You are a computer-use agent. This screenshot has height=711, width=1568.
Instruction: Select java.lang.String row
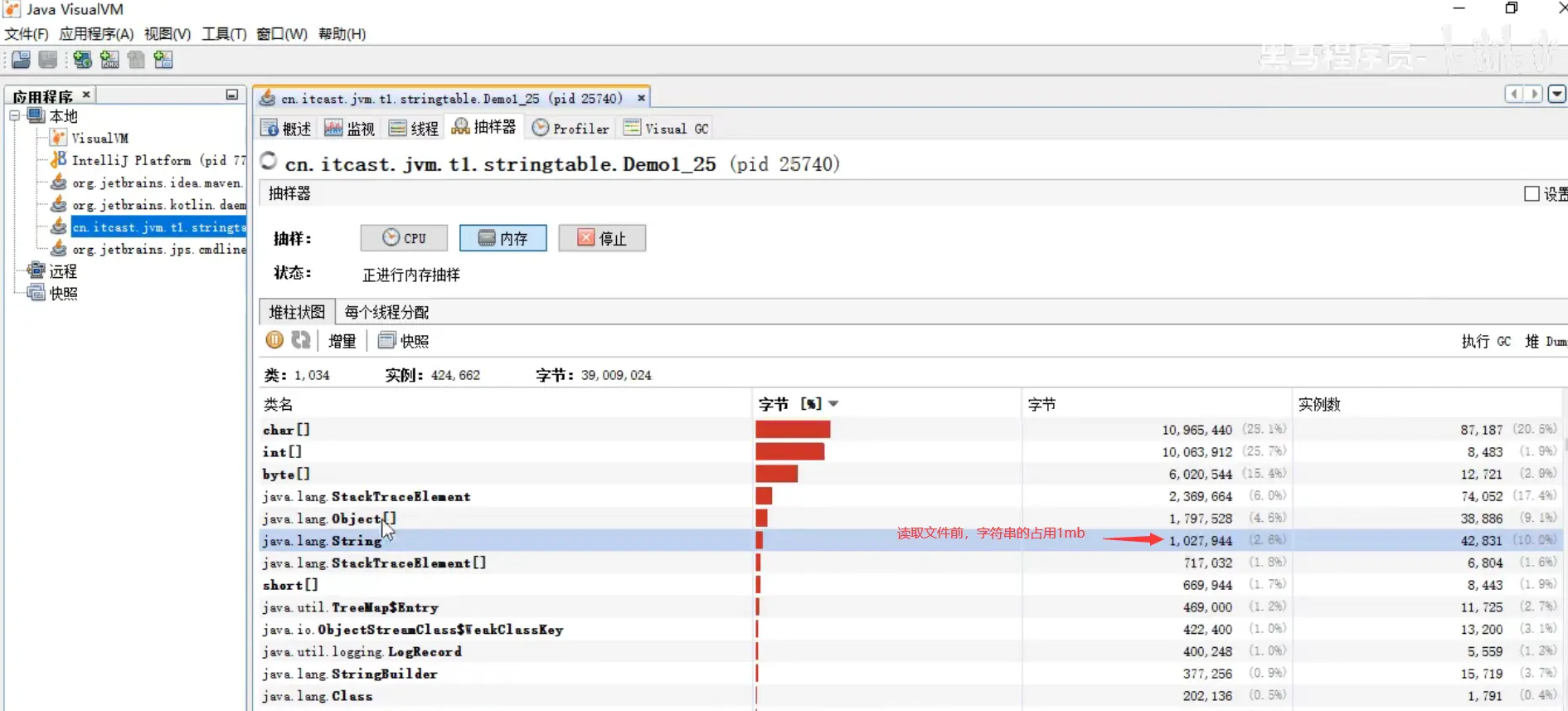tap(911, 541)
